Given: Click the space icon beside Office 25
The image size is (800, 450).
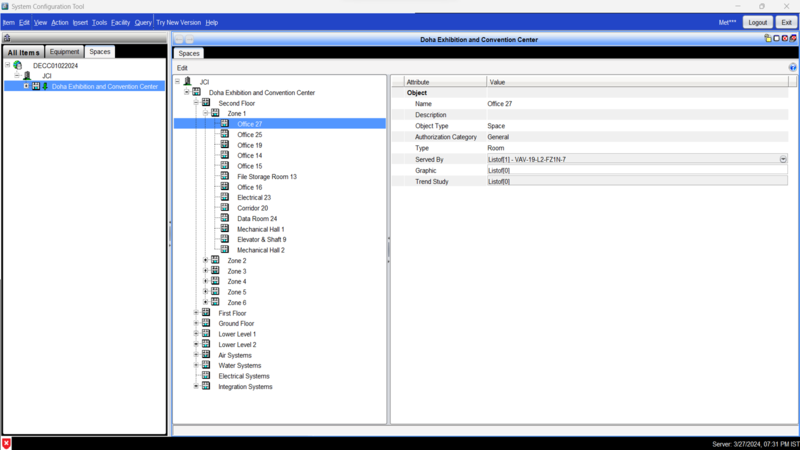Looking at the screenshot, I should tap(225, 135).
